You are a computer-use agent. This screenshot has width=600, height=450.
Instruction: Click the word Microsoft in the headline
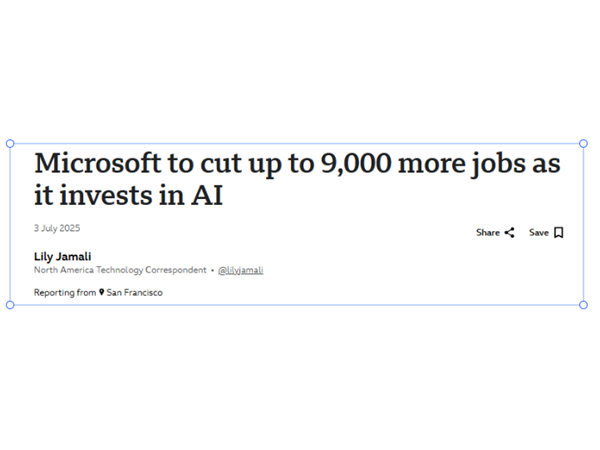pos(98,163)
